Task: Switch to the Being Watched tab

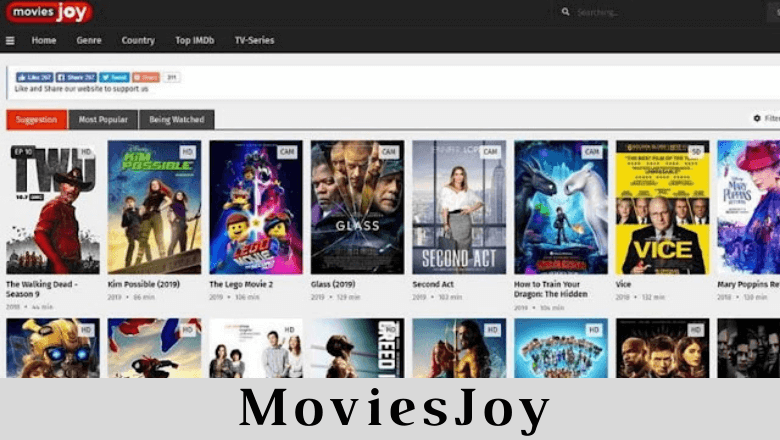Action: click(x=177, y=119)
